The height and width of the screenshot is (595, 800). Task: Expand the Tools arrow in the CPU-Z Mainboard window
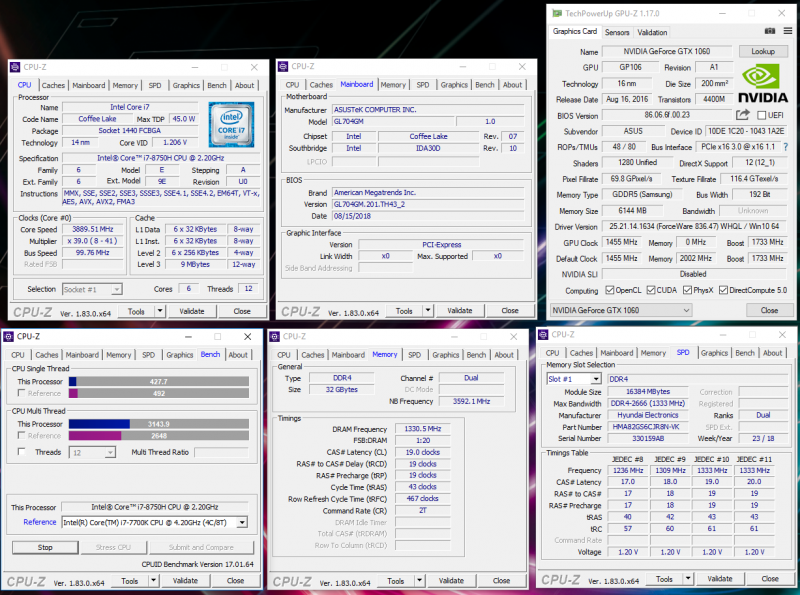click(x=428, y=310)
